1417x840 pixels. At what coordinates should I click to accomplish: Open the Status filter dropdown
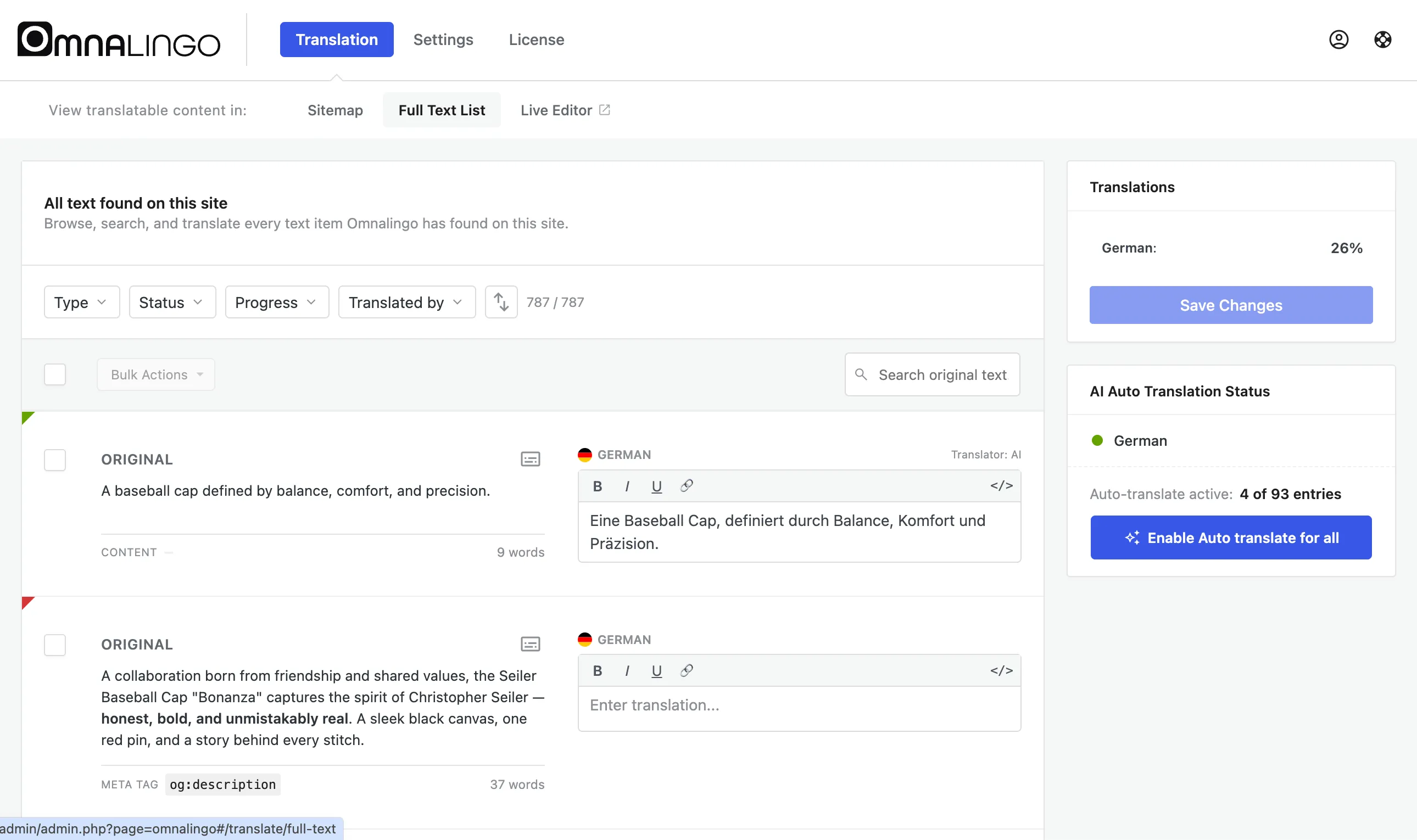click(x=172, y=303)
